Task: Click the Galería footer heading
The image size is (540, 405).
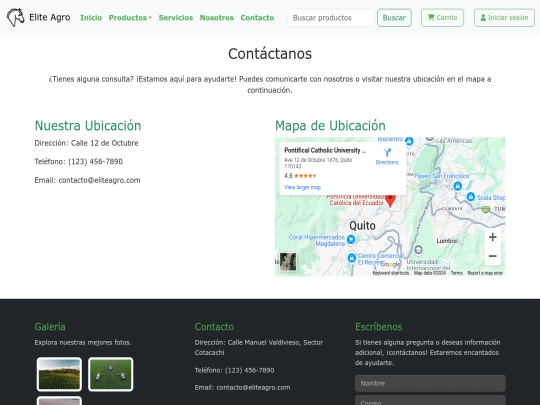Action: pyautogui.click(x=50, y=327)
